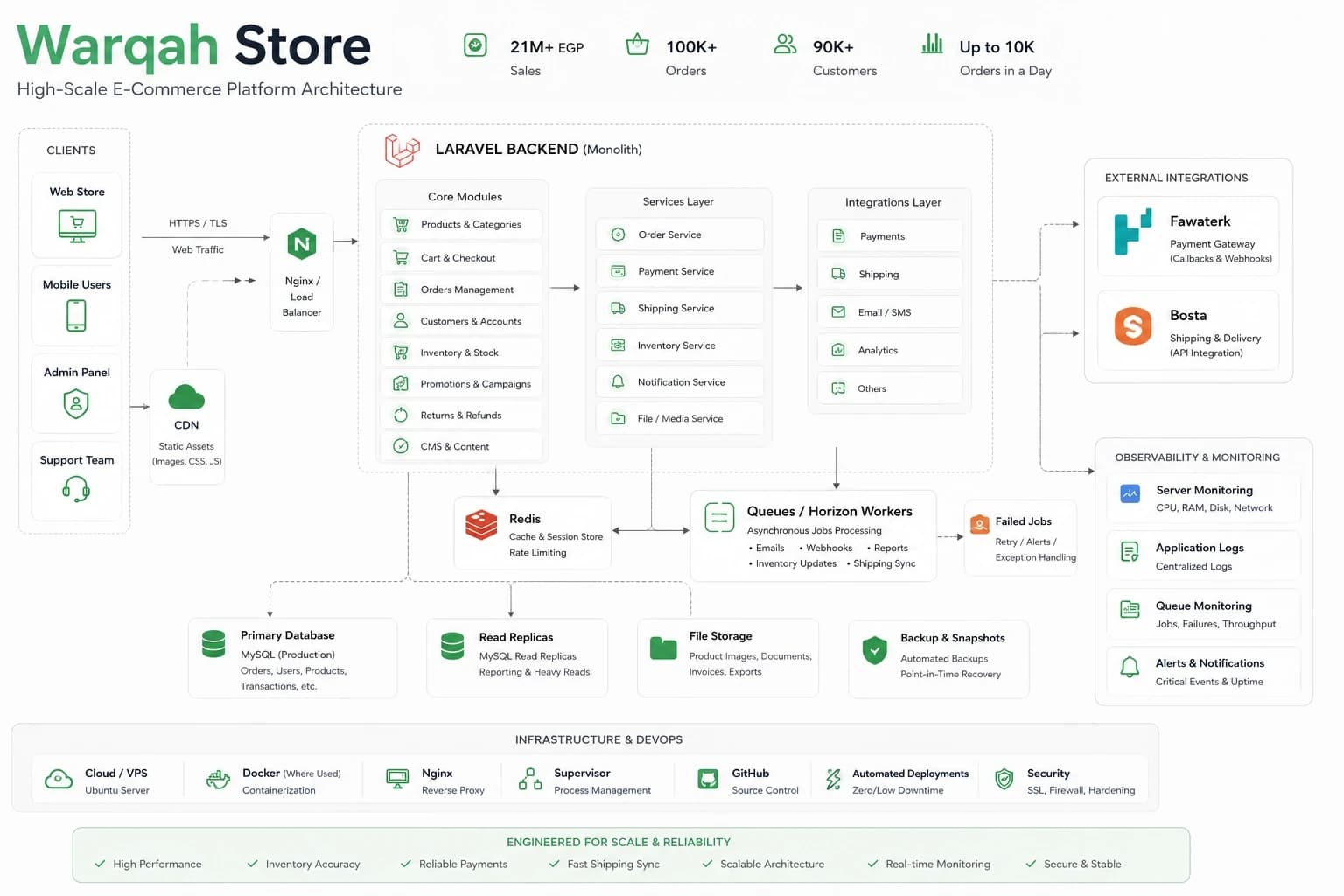Screen dimensions: 1344x896
Task: Click the Returns & Refunds module
Action: [x=461, y=416]
